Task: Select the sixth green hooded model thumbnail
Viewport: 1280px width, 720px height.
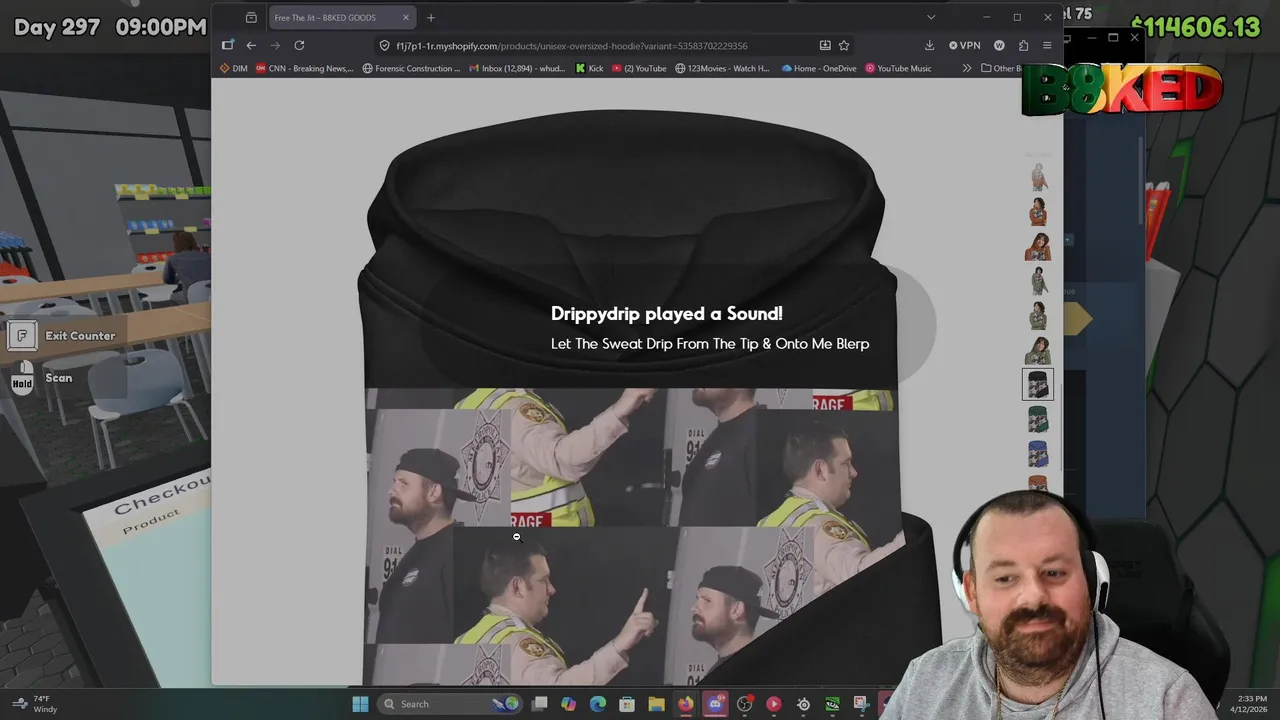Action: coord(1039,350)
